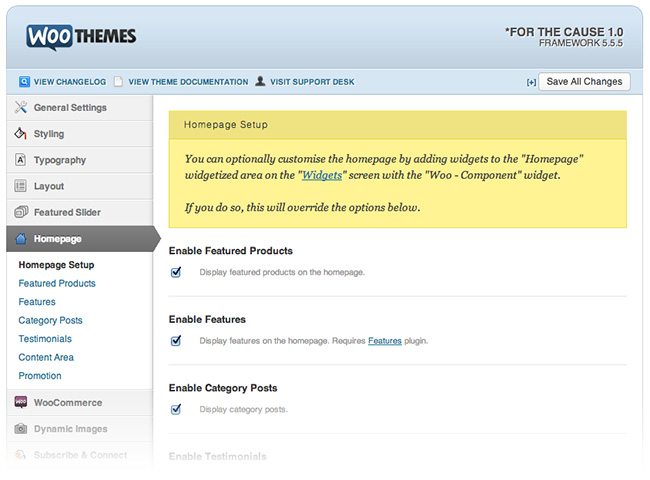Click 'Enable Category Posts' heading
Image resolution: width=650 pixels, height=480 pixels.
(x=223, y=388)
